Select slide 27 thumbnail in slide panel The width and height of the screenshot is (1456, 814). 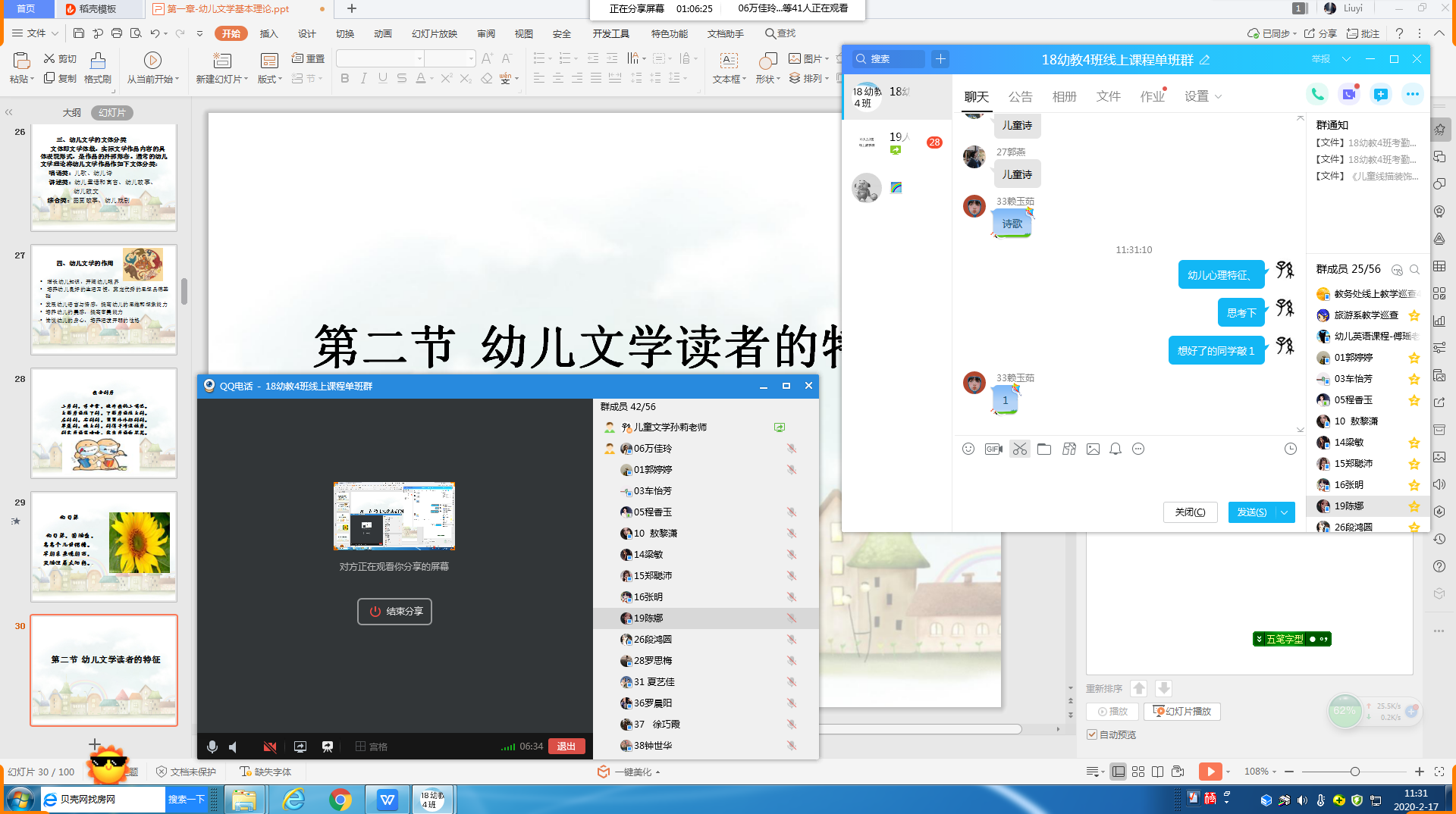tap(104, 299)
